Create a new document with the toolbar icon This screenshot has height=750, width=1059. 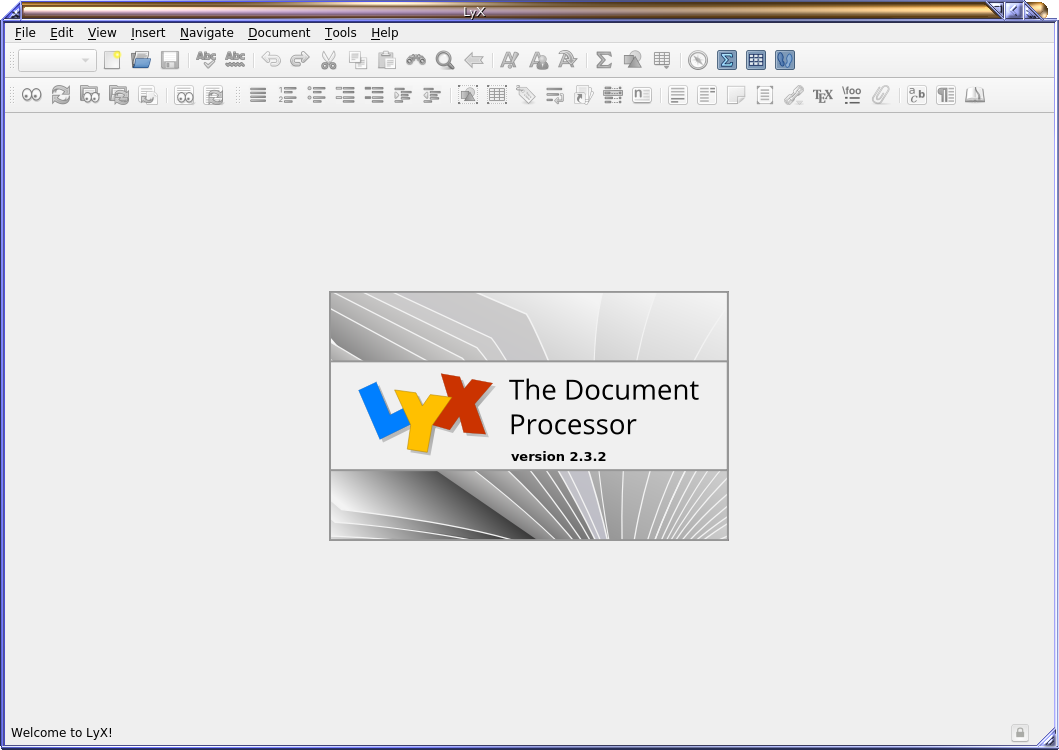[112, 60]
